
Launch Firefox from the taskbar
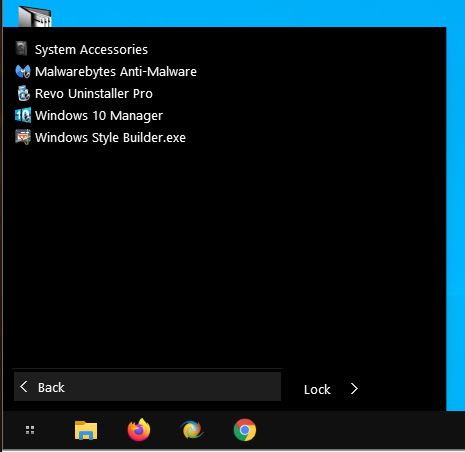[x=139, y=430]
